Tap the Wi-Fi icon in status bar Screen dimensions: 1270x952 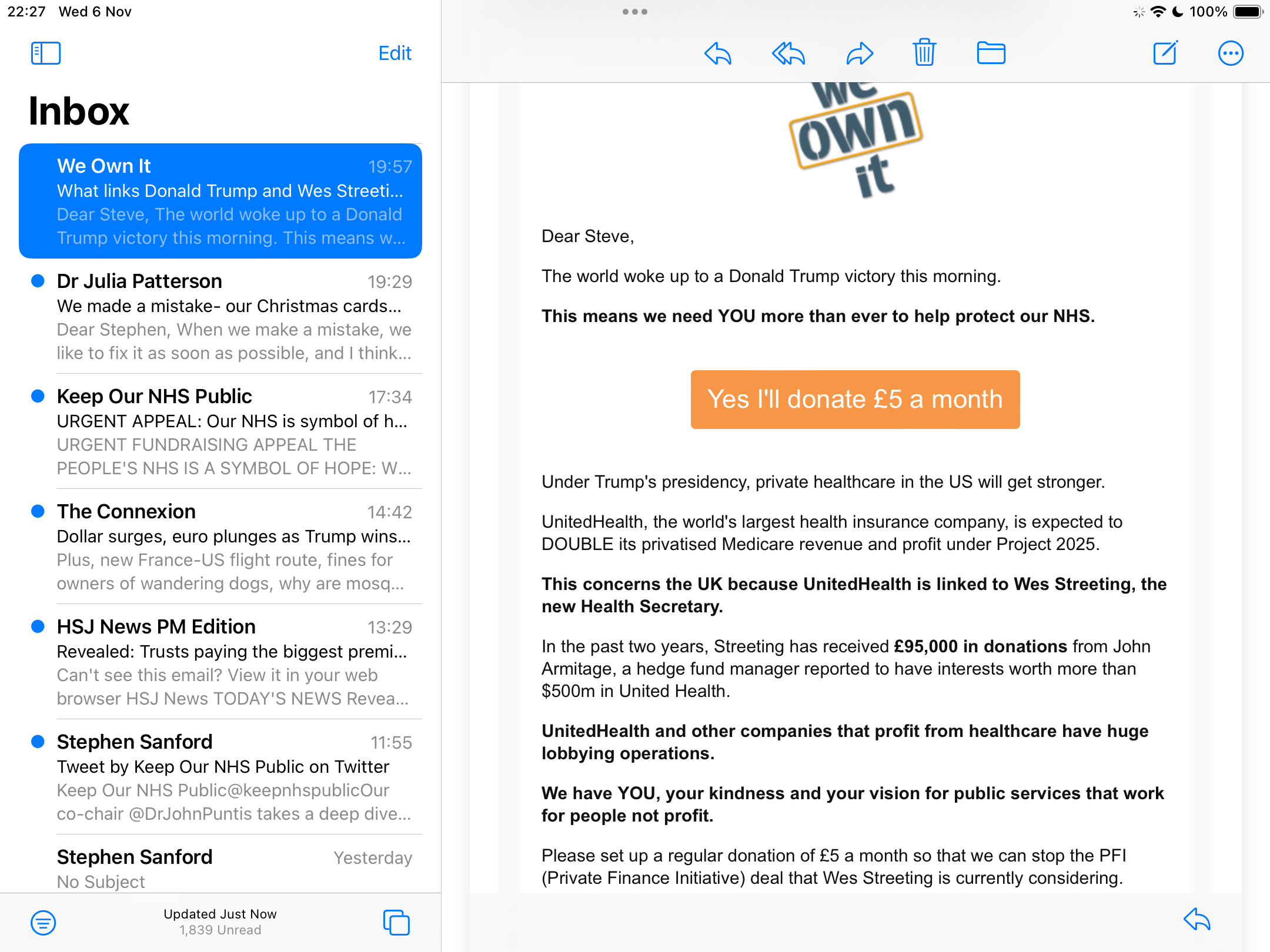pyautogui.click(x=1158, y=12)
